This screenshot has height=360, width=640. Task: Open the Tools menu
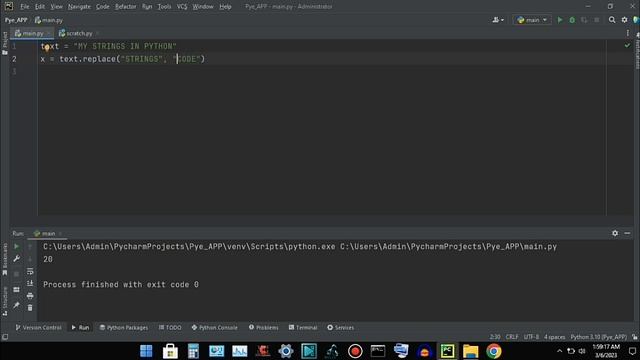[x=164, y=7]
